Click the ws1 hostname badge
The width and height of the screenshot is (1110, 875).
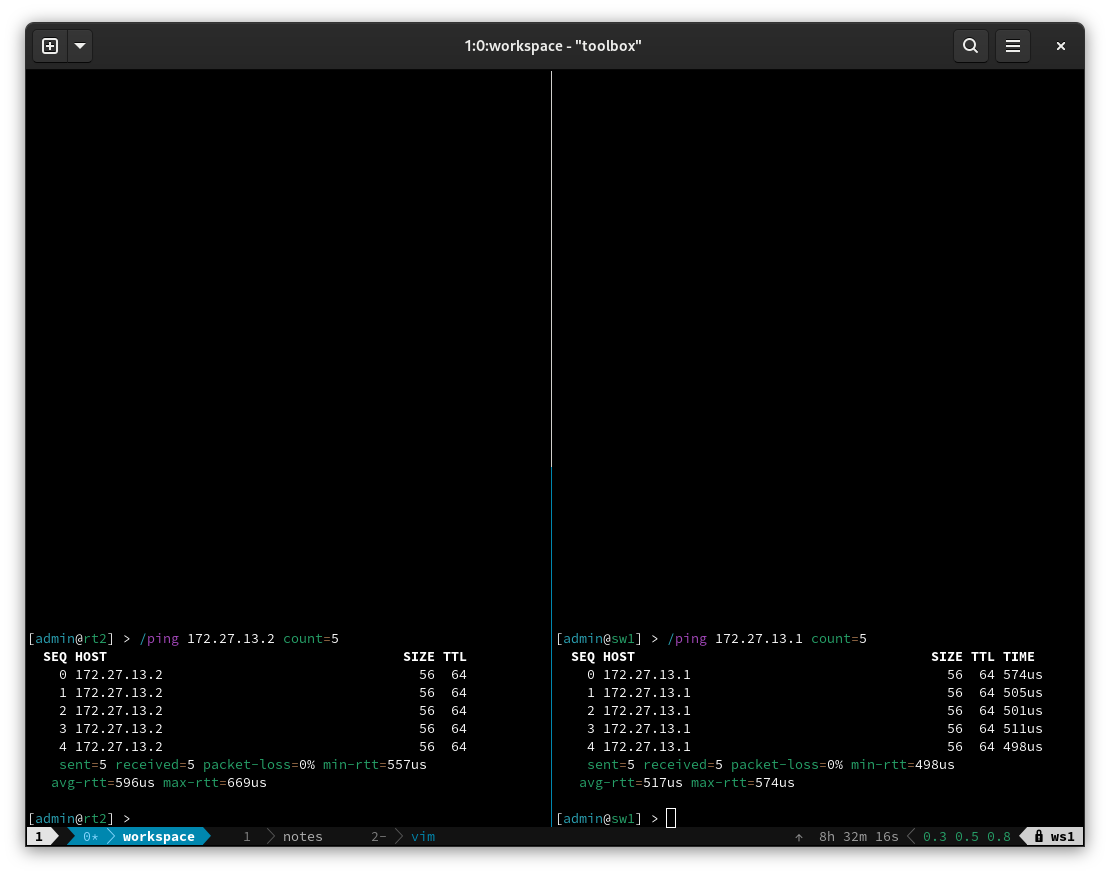coord(1064,836)
